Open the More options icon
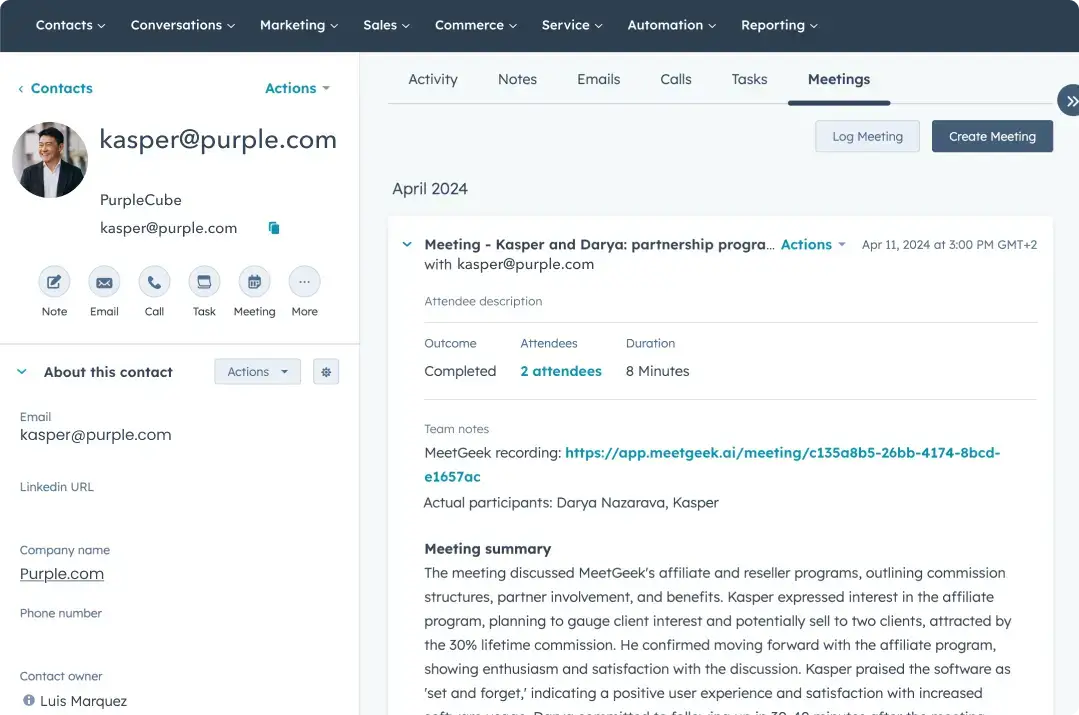Viewport: 1079px width, 715px height. click(304, 282)
